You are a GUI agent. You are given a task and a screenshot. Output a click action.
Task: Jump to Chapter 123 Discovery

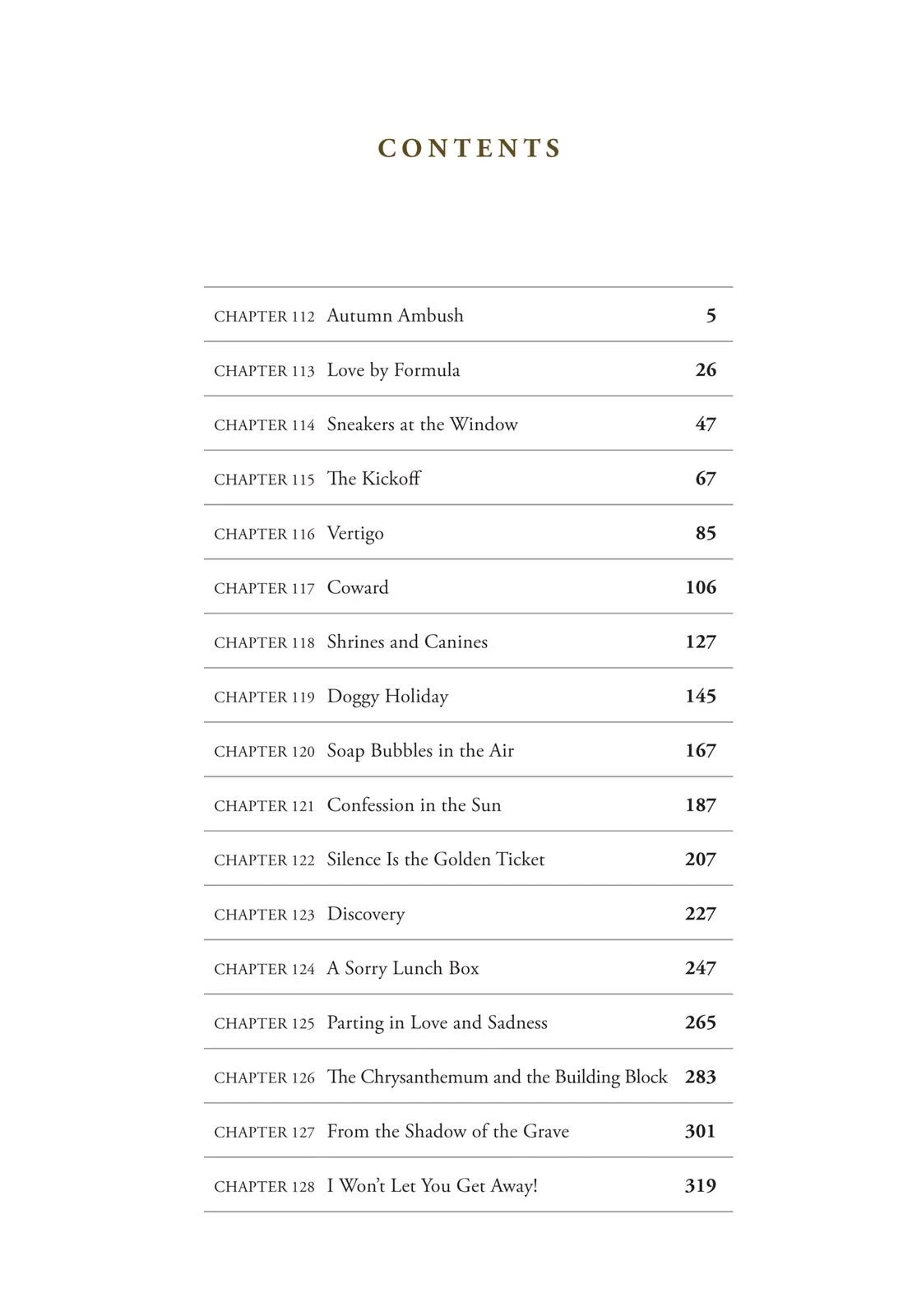click(x=468, y=913)
